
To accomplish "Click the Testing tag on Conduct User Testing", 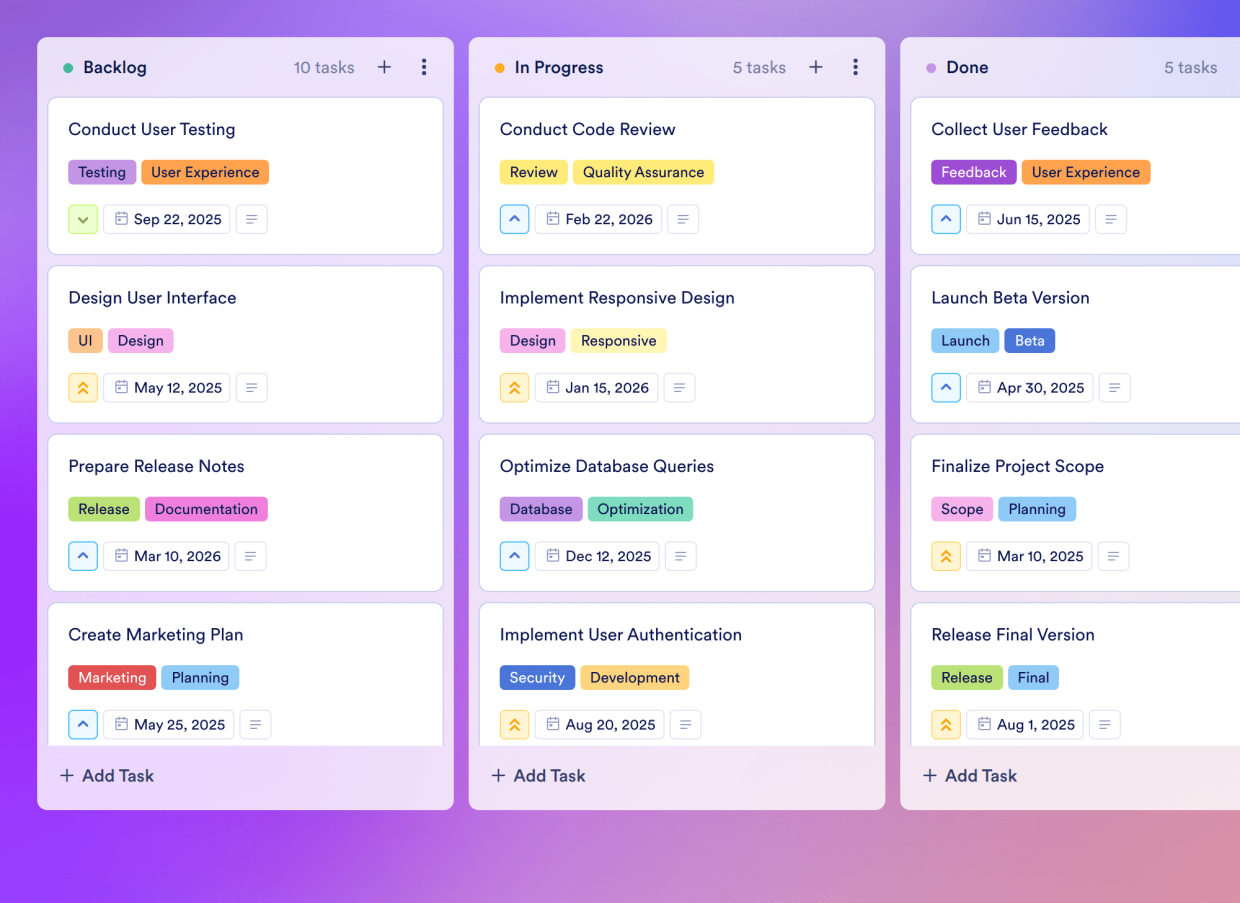I will tap(101, 172).
